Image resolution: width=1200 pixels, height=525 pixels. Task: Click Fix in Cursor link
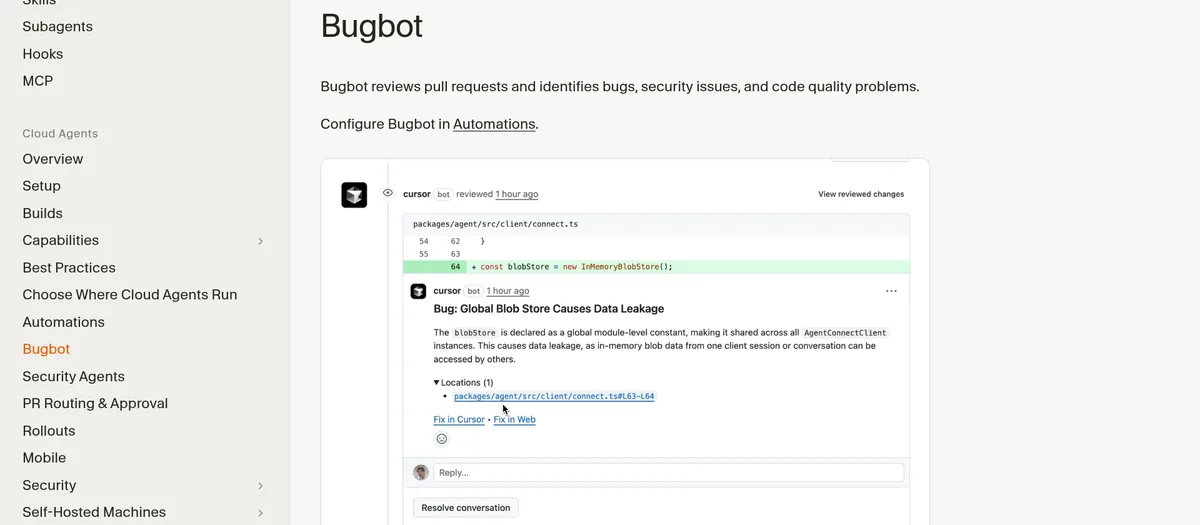click(459, 420)
